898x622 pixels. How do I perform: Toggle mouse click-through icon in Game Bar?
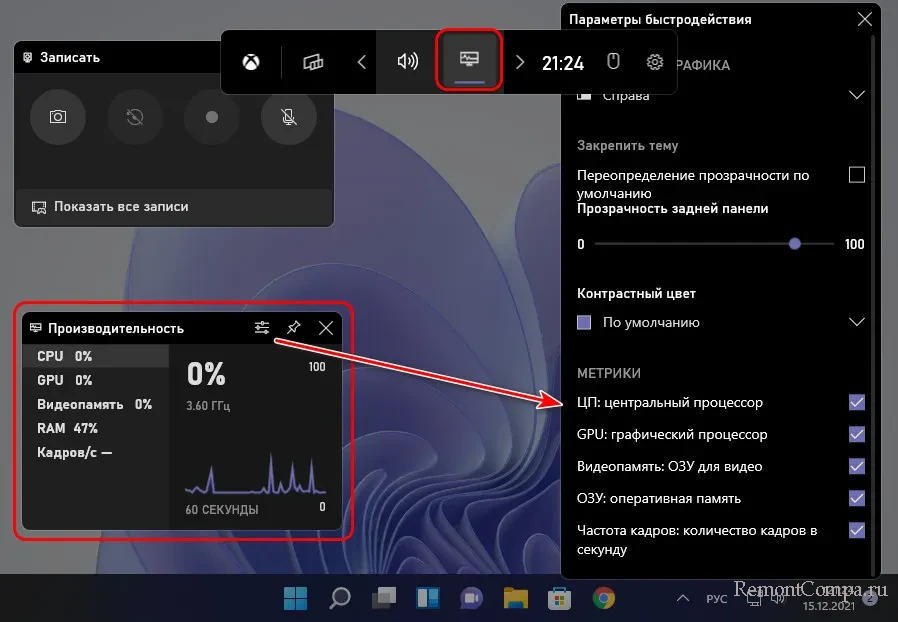click(x=613, y=61)
